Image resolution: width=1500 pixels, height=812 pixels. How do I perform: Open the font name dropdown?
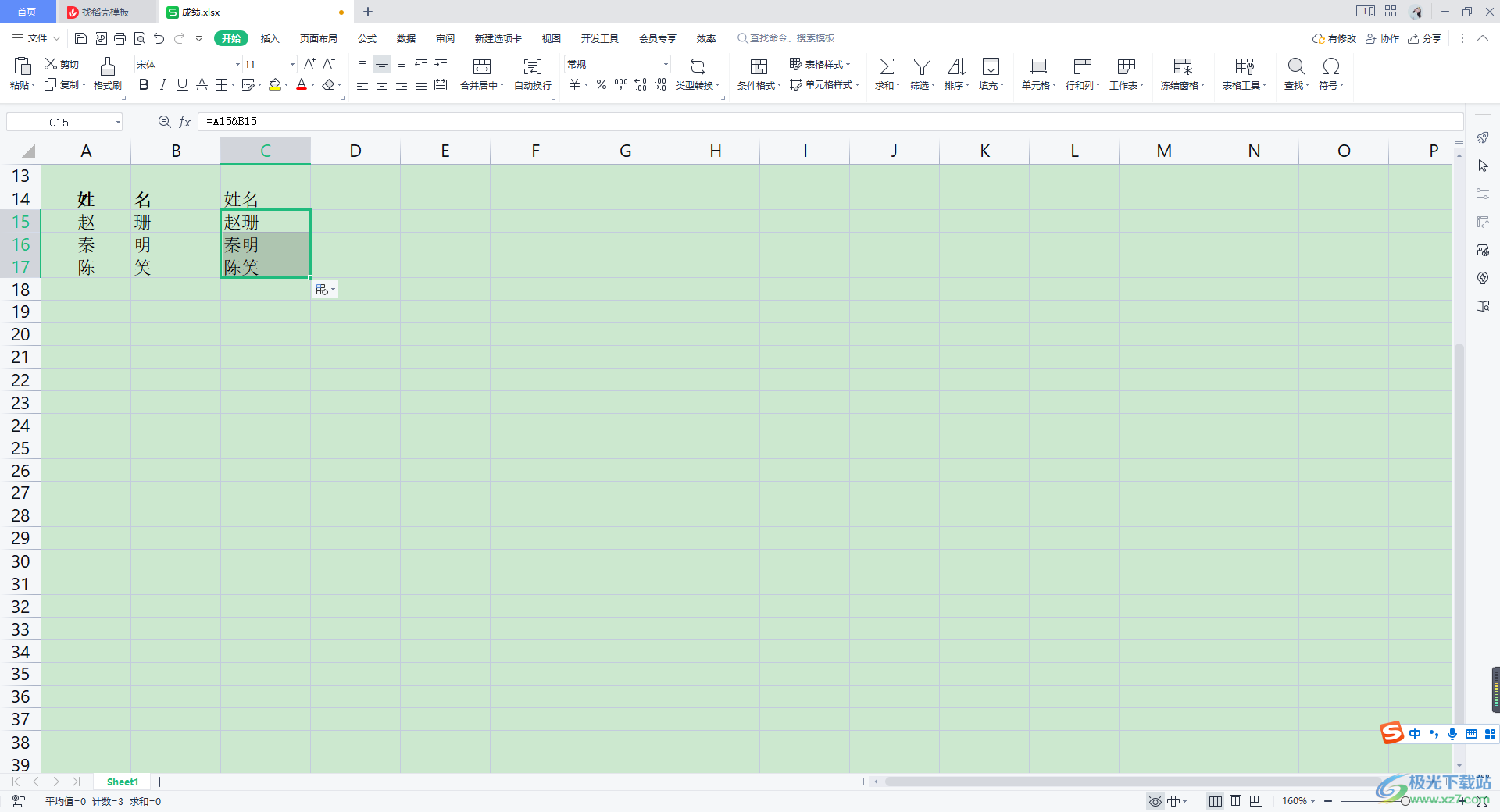pyautogui.click(x=237, y=64)
